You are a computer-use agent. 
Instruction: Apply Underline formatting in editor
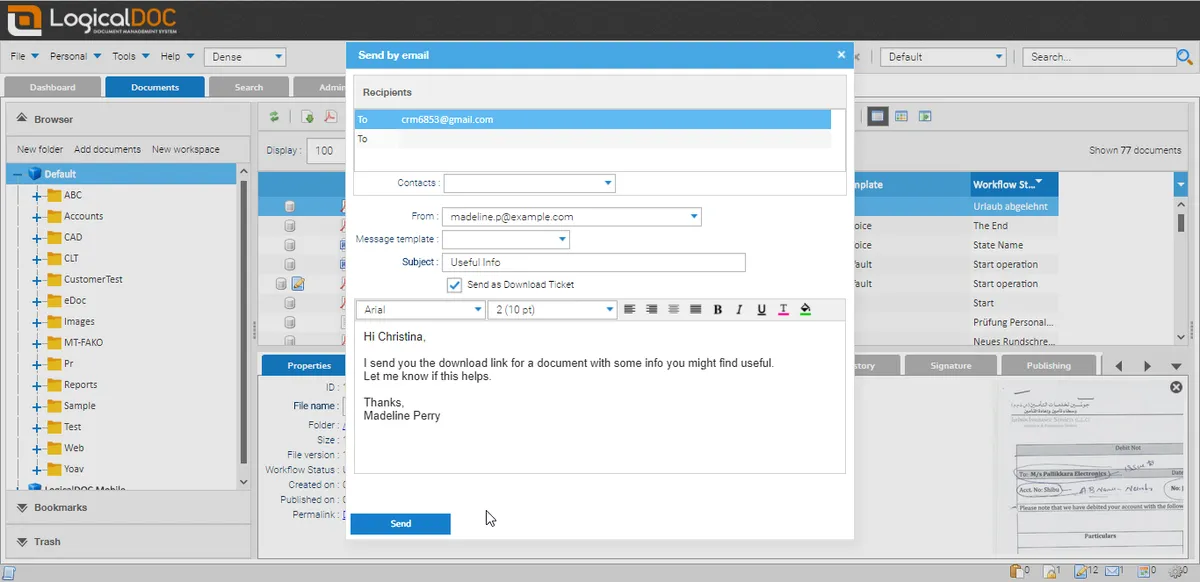[762, 310]
